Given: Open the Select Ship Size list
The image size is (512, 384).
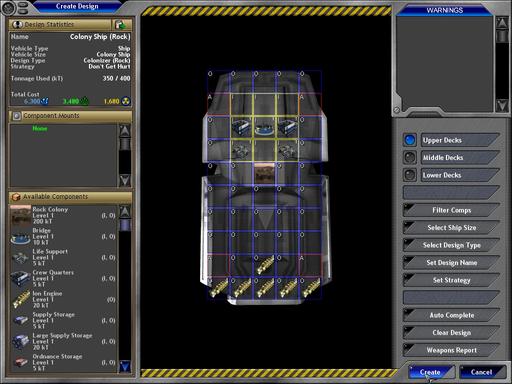Looking at the screenshot, I should pos(452,228).
